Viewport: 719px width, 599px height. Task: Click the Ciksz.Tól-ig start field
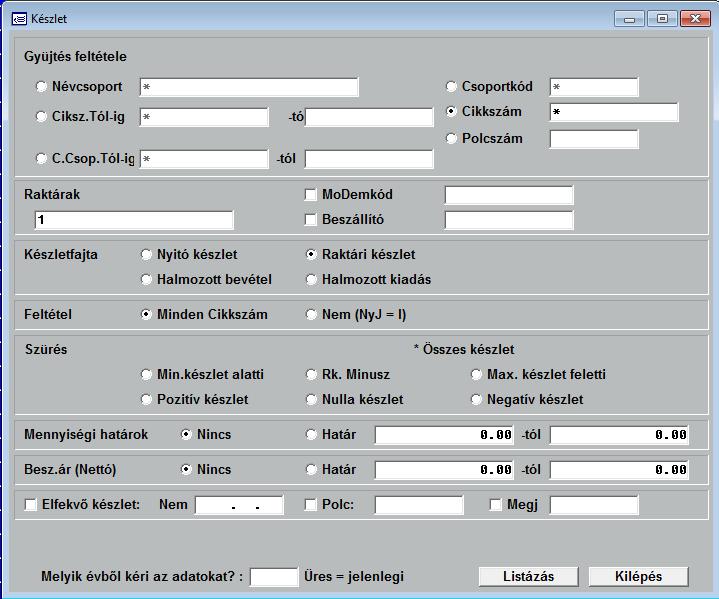coord(204,117)
